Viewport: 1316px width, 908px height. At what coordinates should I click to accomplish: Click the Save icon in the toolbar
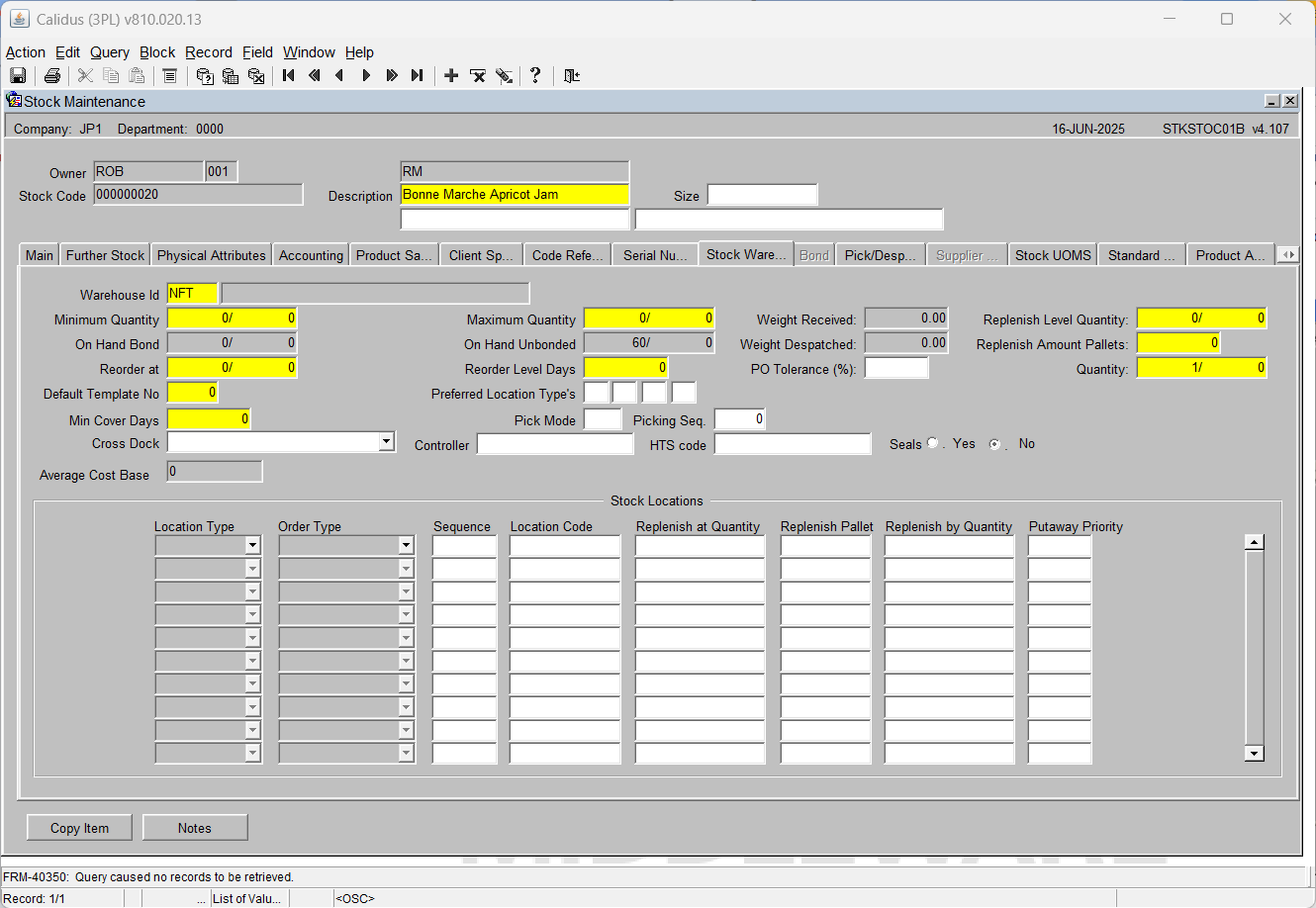click(18, 75)
